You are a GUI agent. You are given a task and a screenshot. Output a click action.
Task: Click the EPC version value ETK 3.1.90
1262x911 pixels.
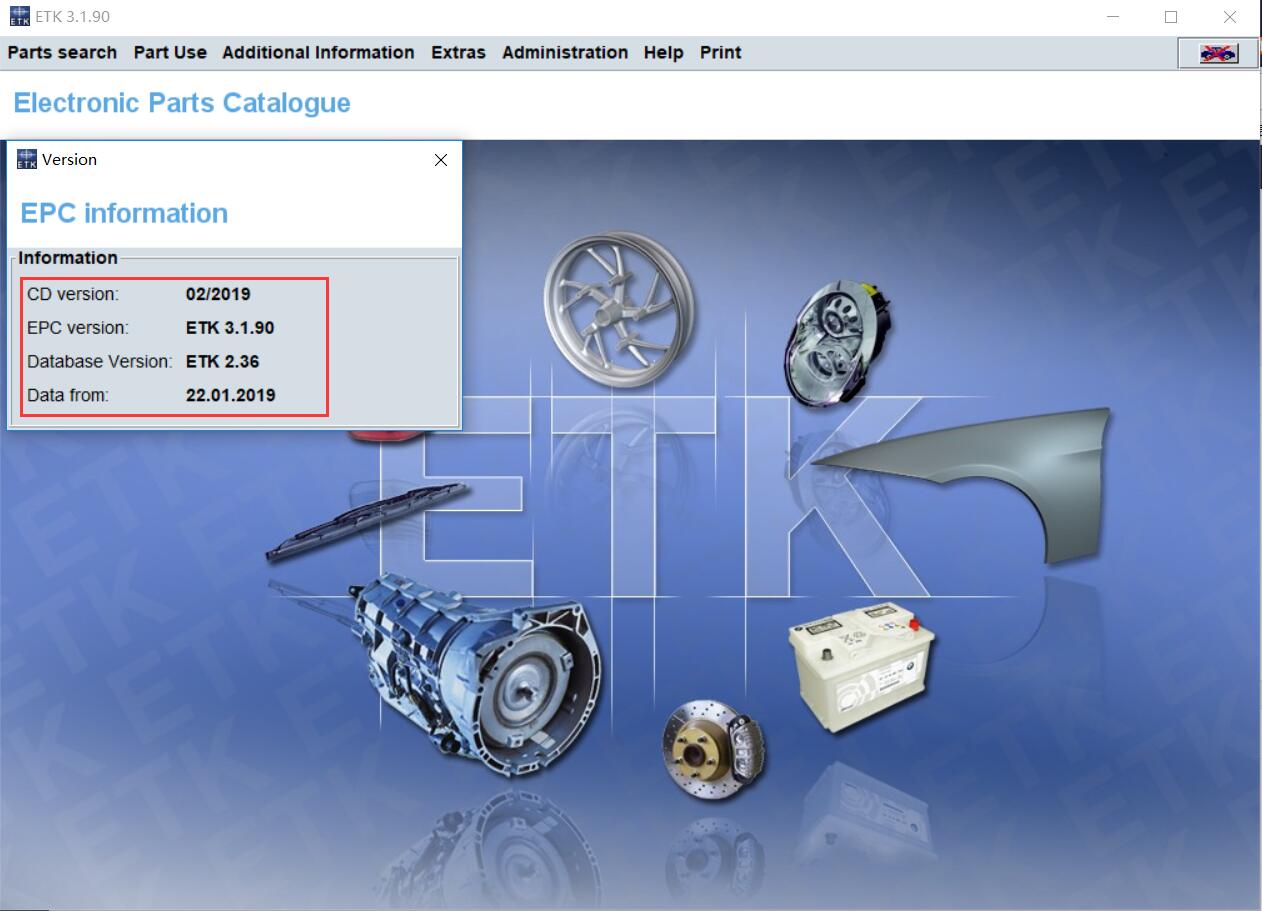(230, 328)
